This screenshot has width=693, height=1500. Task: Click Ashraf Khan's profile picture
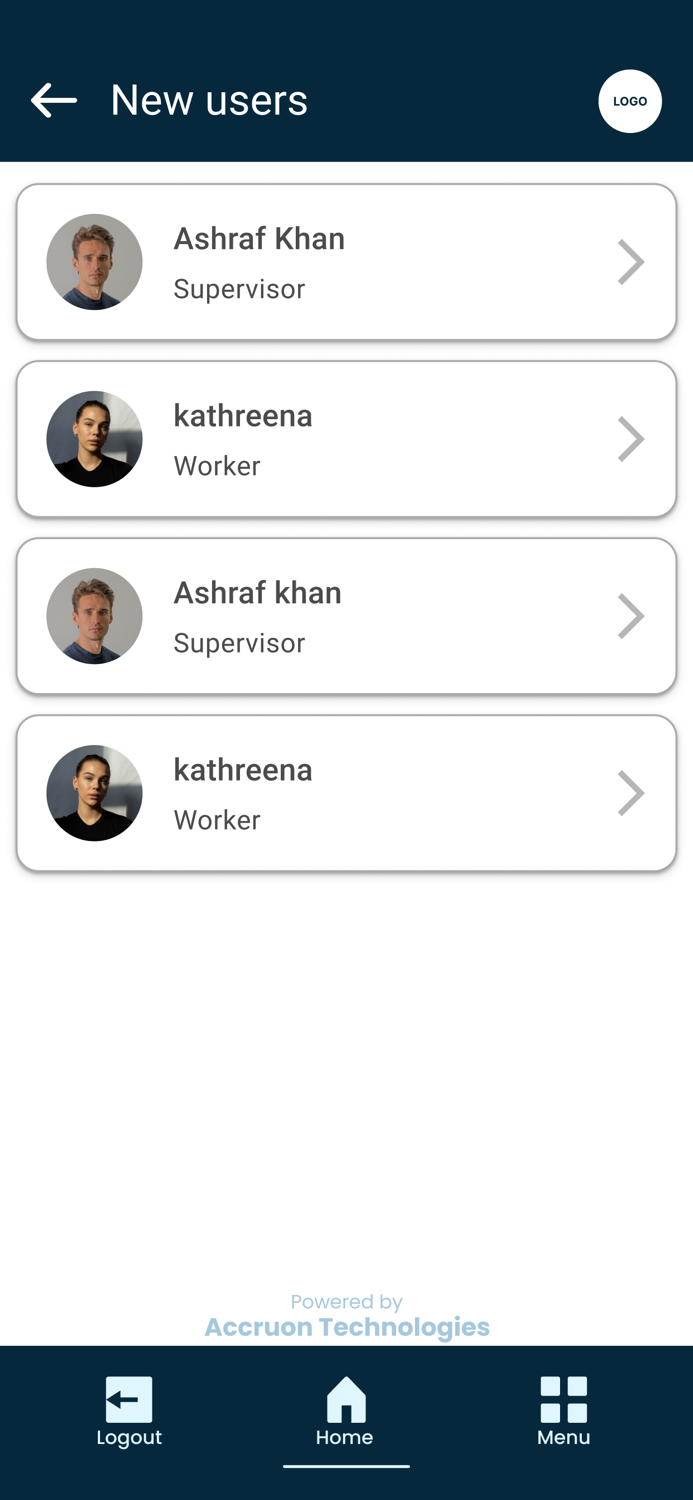pos(94,261)
